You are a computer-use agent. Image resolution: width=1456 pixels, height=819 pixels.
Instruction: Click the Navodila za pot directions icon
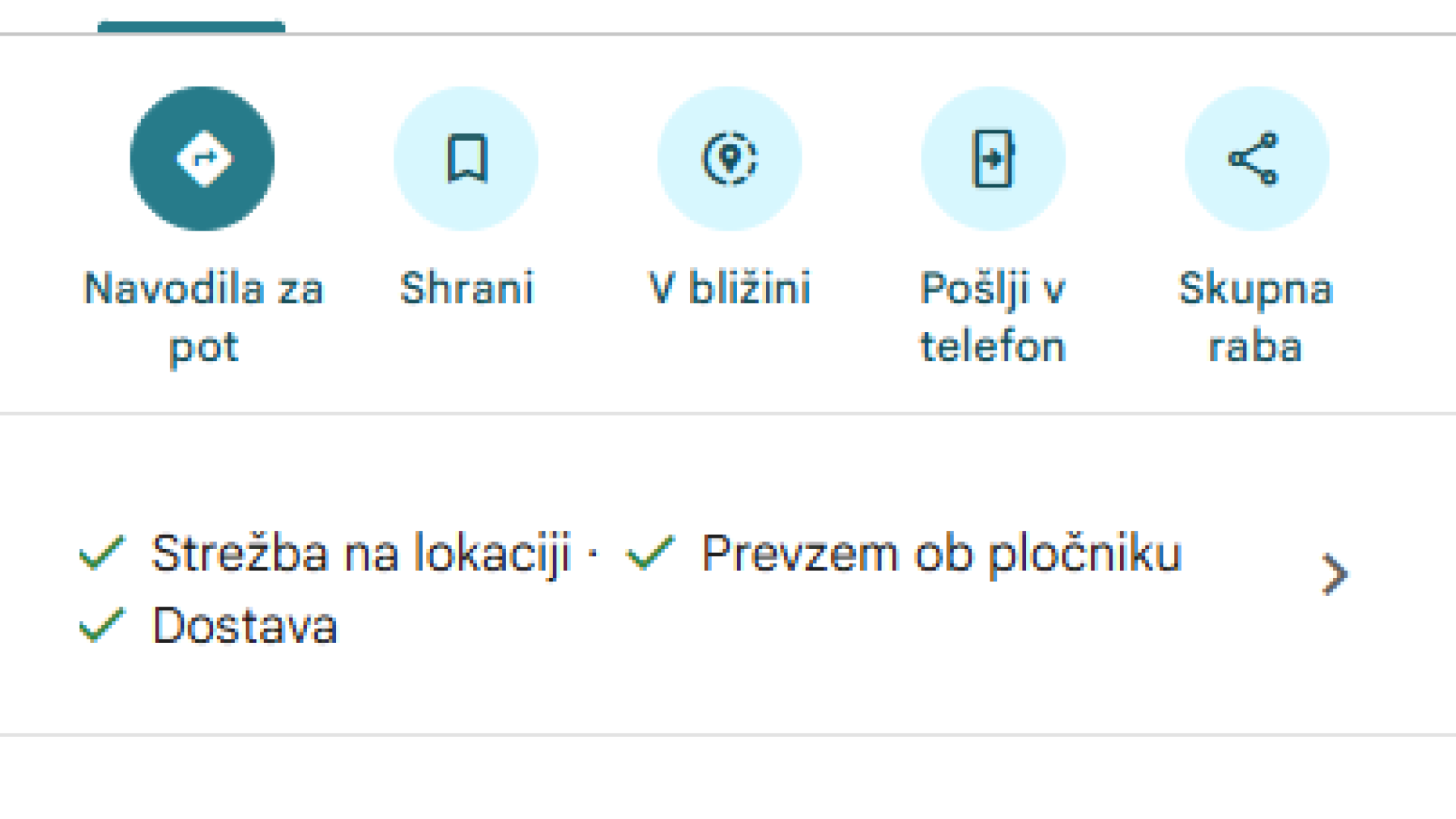click(x=202, y=158)
